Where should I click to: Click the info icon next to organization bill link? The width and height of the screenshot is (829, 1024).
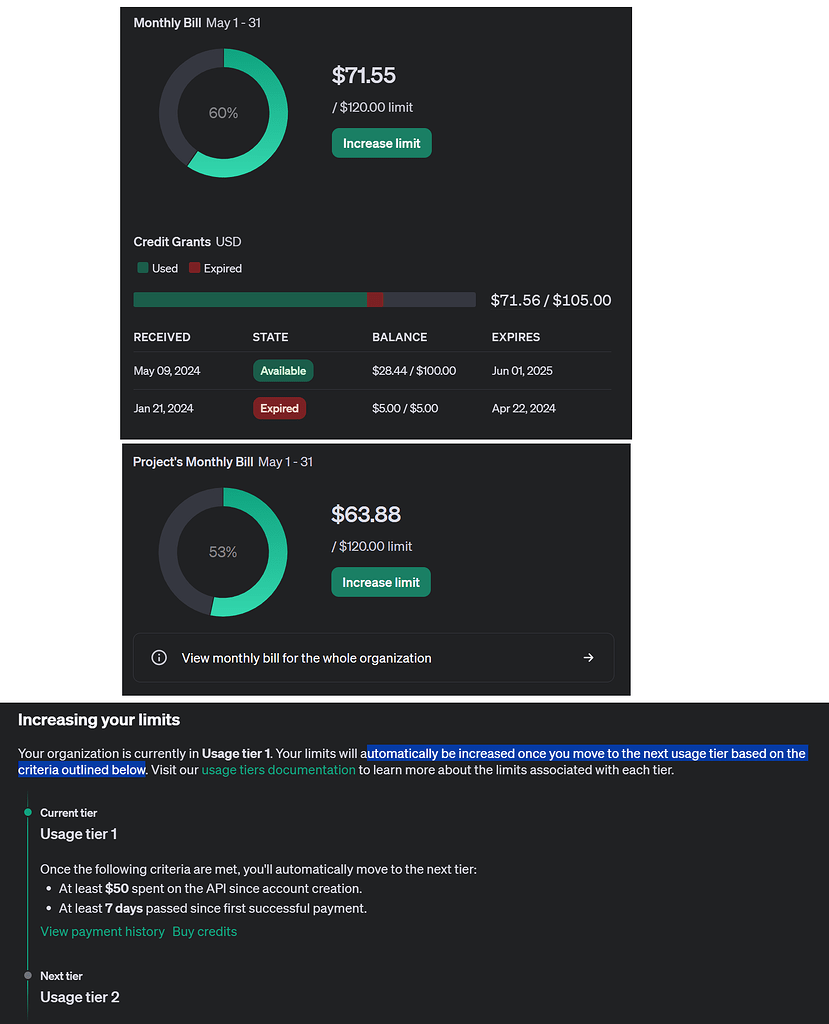159,657
